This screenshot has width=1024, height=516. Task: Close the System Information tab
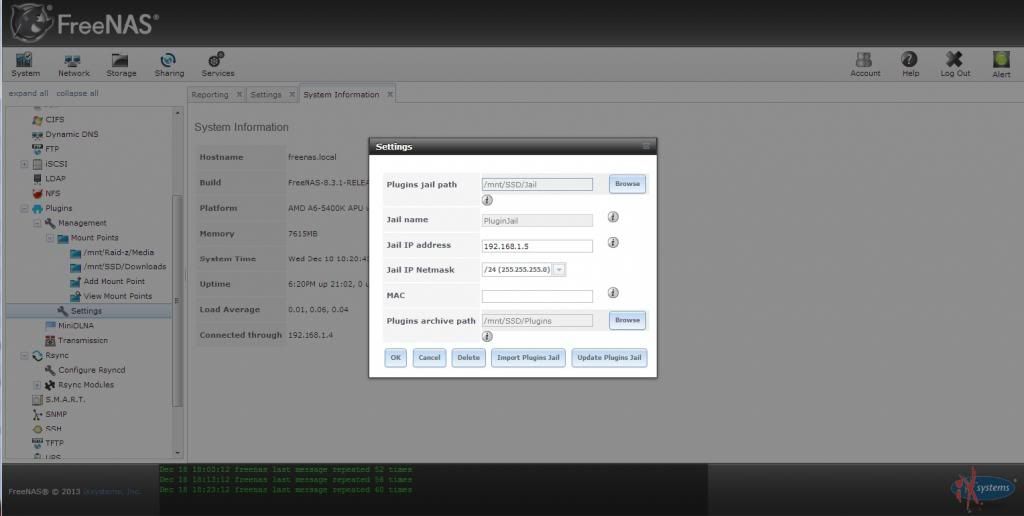click(x=390, y=94)
